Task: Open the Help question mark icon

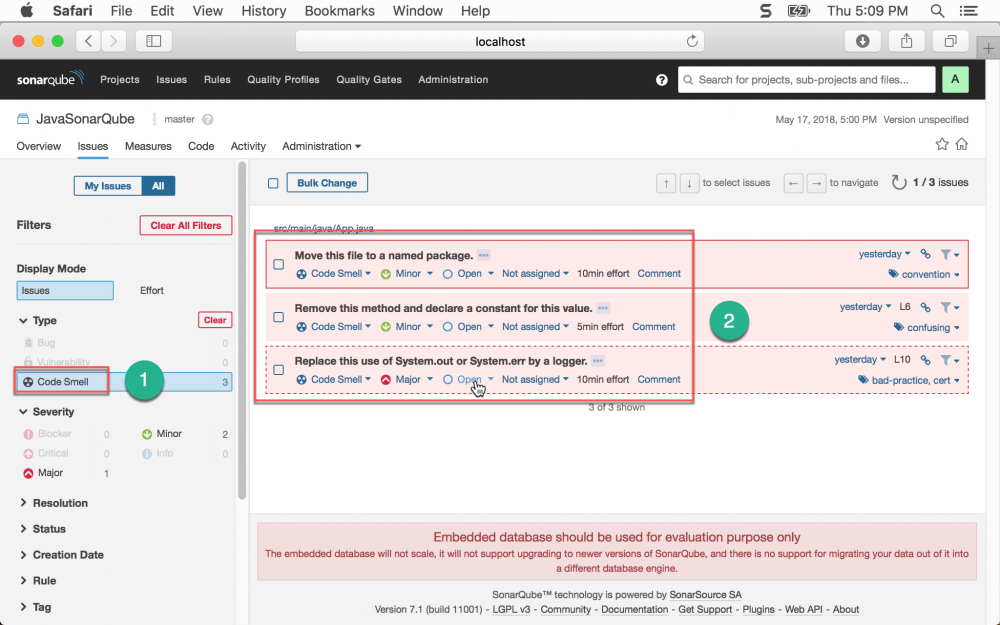Action: [660, 79]
